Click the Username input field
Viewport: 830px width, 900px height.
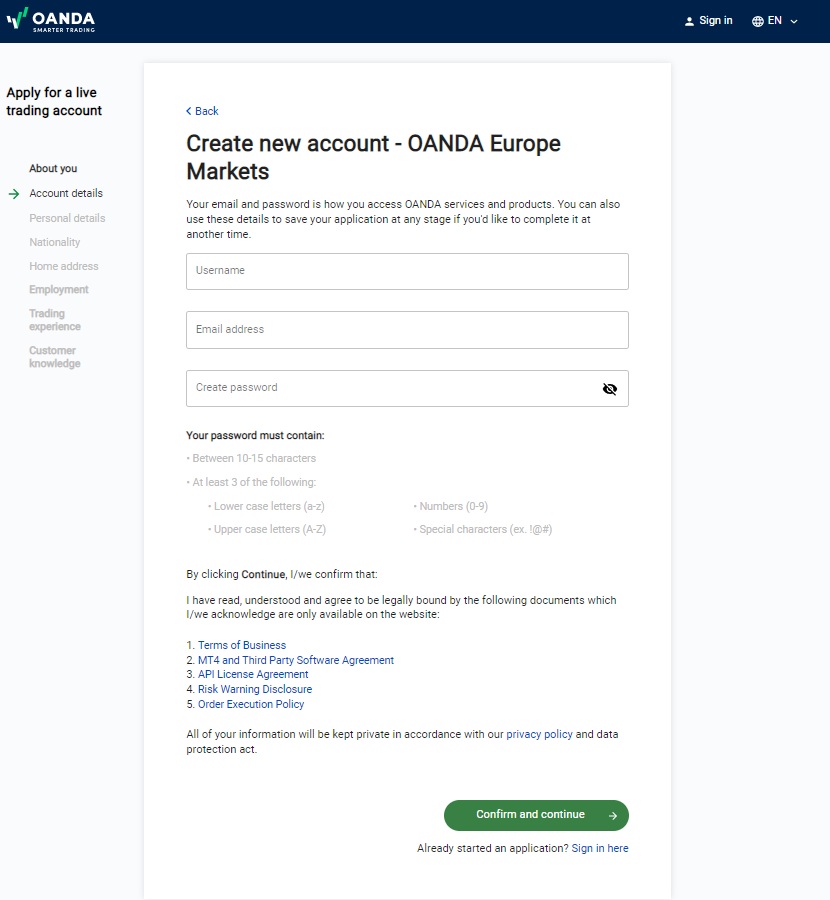click(x=407, y=271)
